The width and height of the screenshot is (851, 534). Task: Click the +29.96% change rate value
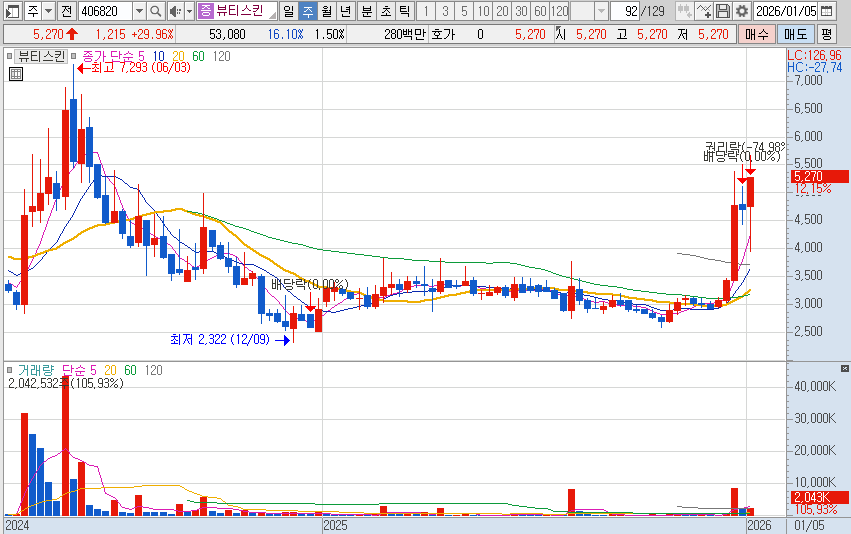(x=153, y=35)
